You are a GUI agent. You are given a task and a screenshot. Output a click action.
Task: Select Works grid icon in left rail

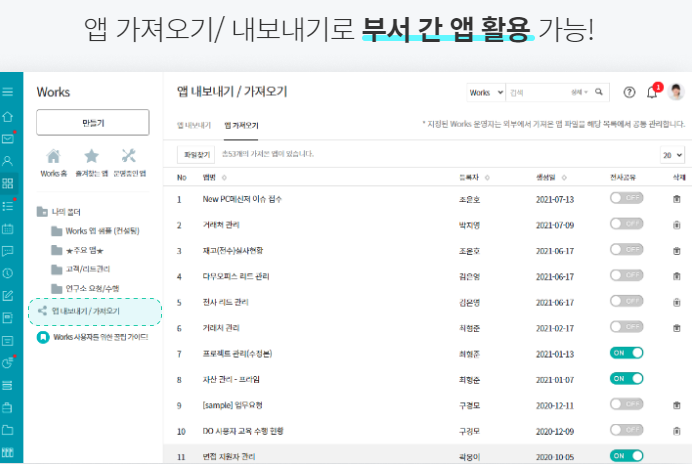(x=8, y=183)
